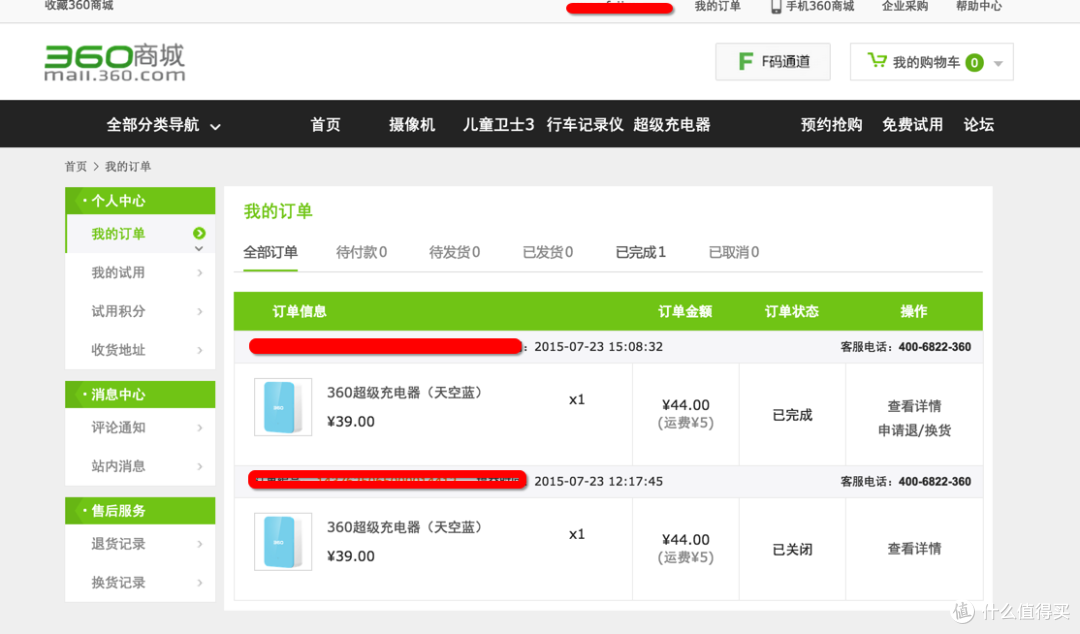Go to 首页 in the navigation bar

coord(325,125)
